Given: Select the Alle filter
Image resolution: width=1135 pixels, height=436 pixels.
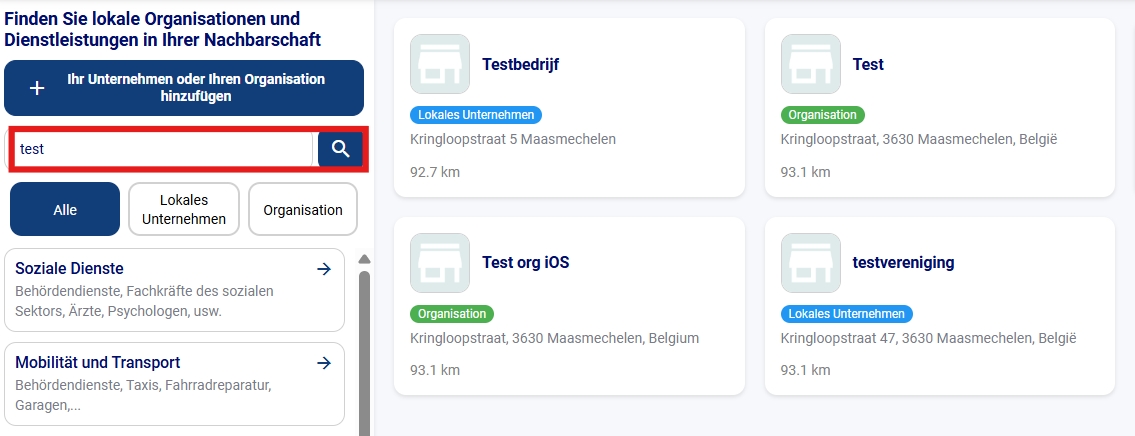Looking at the screenshot, I should pyautogui.click(x=65, y=210).
